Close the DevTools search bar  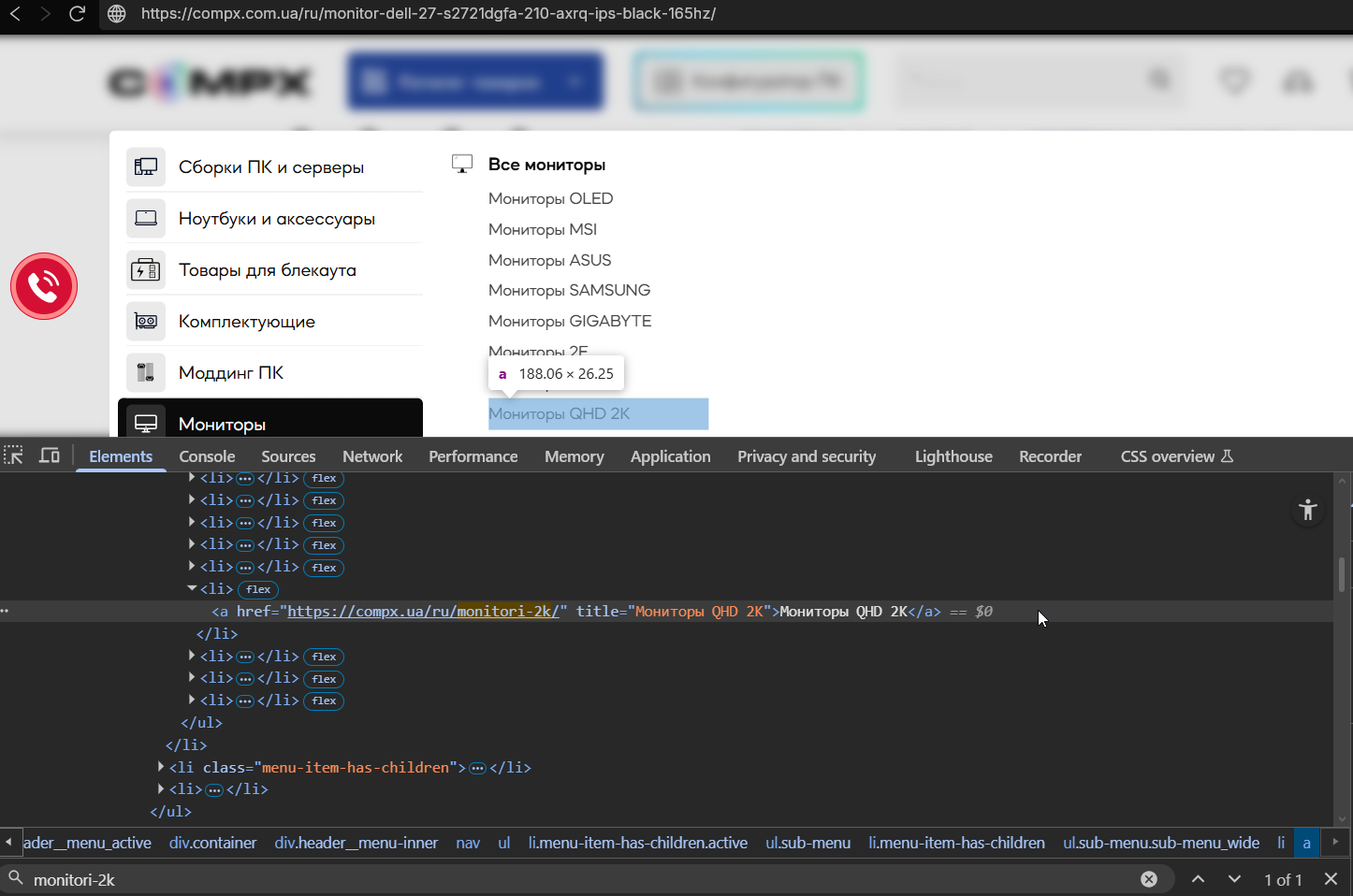coord(1331,879)
